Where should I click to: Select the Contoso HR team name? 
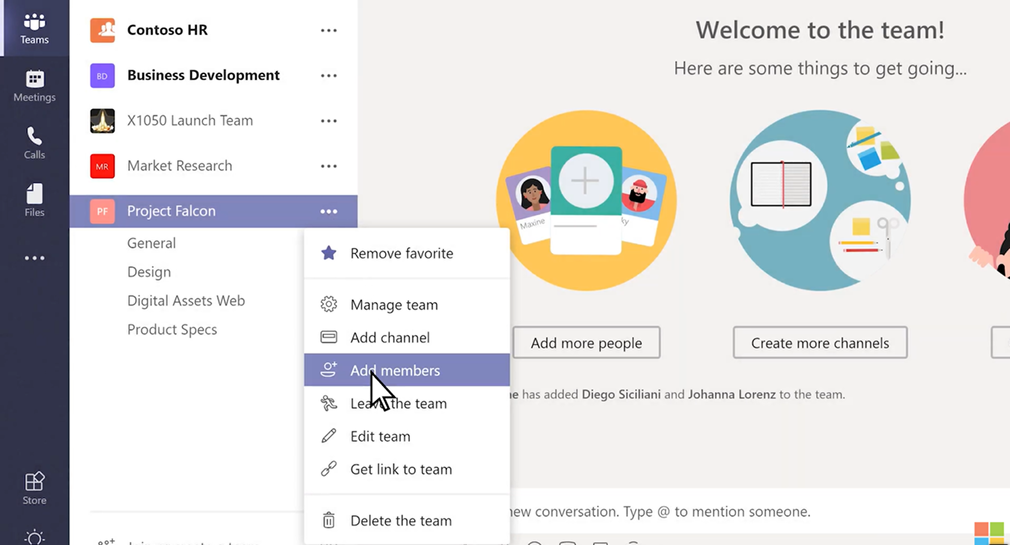tap(167, 30)
